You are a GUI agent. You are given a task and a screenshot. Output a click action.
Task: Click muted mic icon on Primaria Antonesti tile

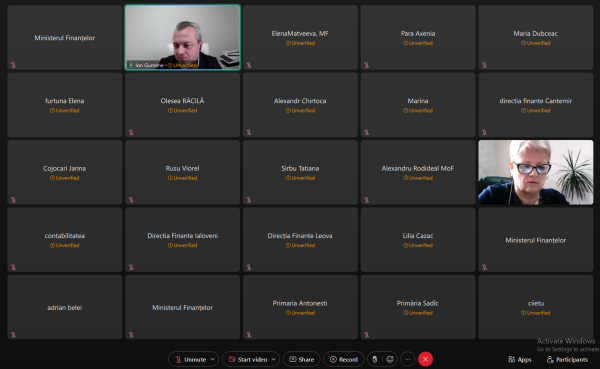coord(249,335)
